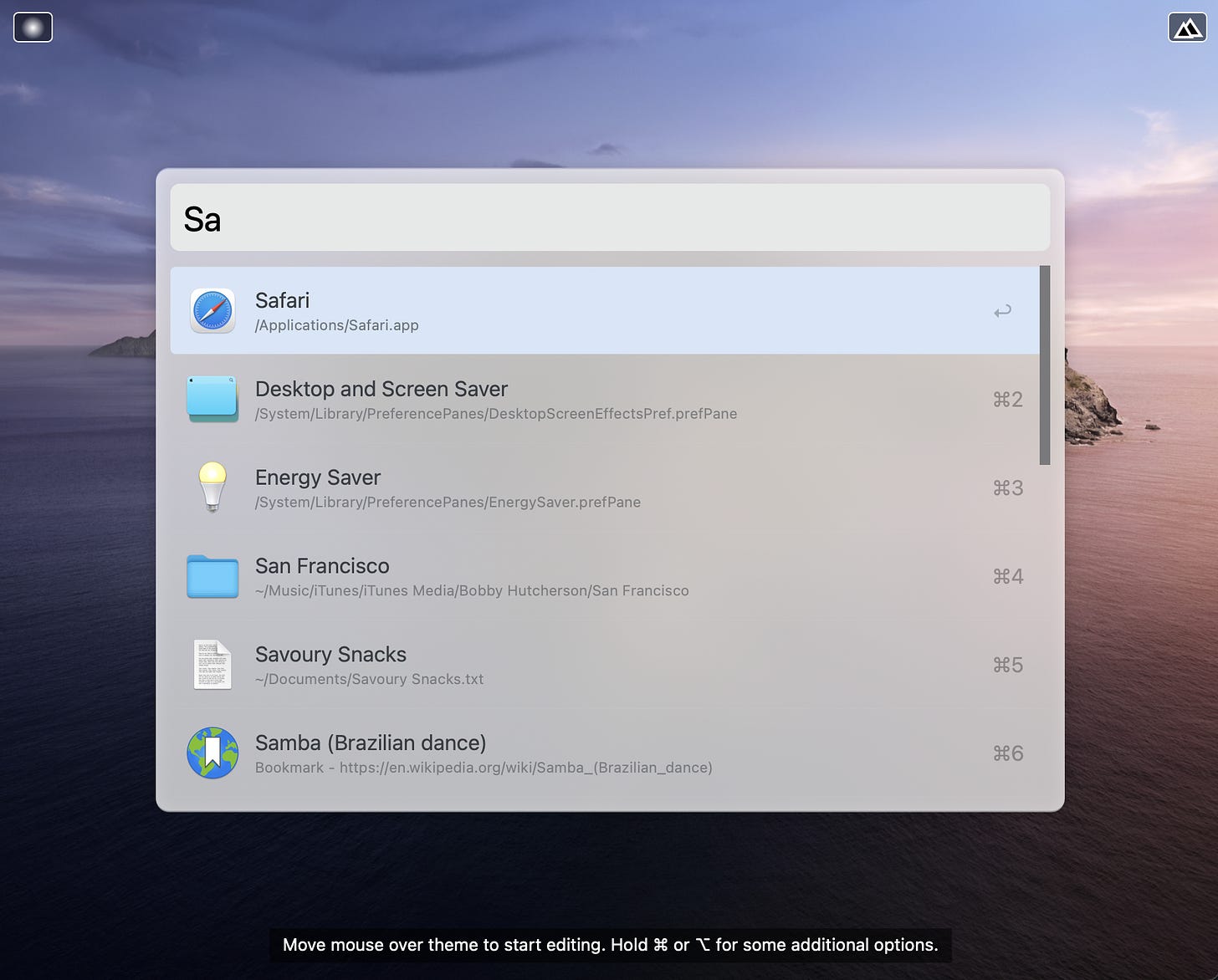Screen dimensions: 1218x980
Task: Click the Energy Saver light bulb icon
Action: [212, 487]
